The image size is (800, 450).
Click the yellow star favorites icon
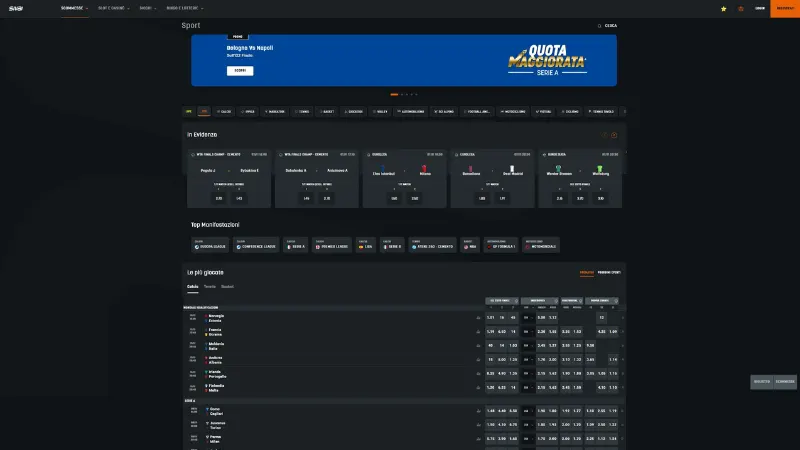pos(723,9)
